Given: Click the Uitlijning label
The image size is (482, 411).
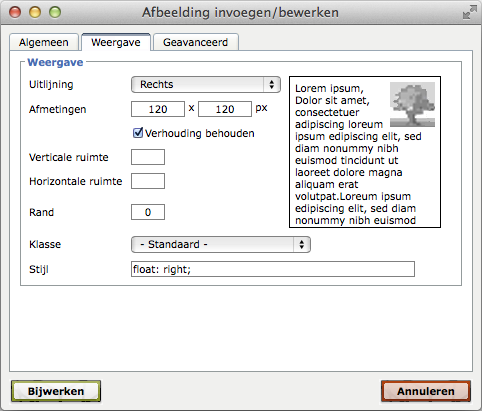Looking at the screenshot, I should (51, 85).
